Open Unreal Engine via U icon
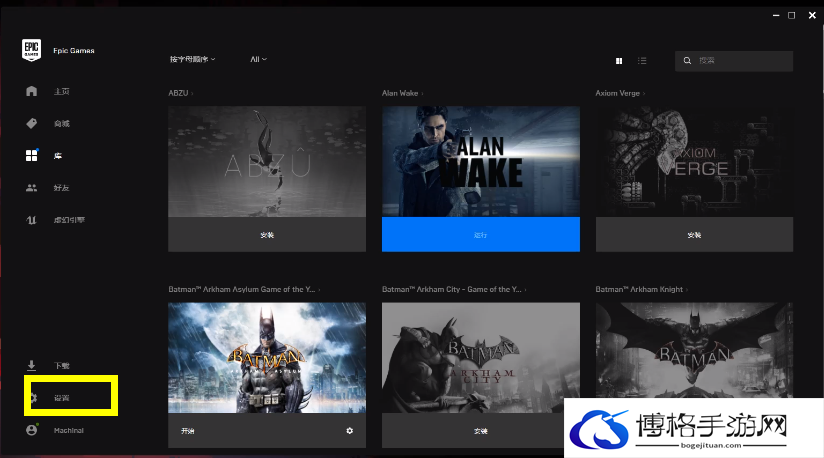The image size is (824, 458). pos(32,220)
